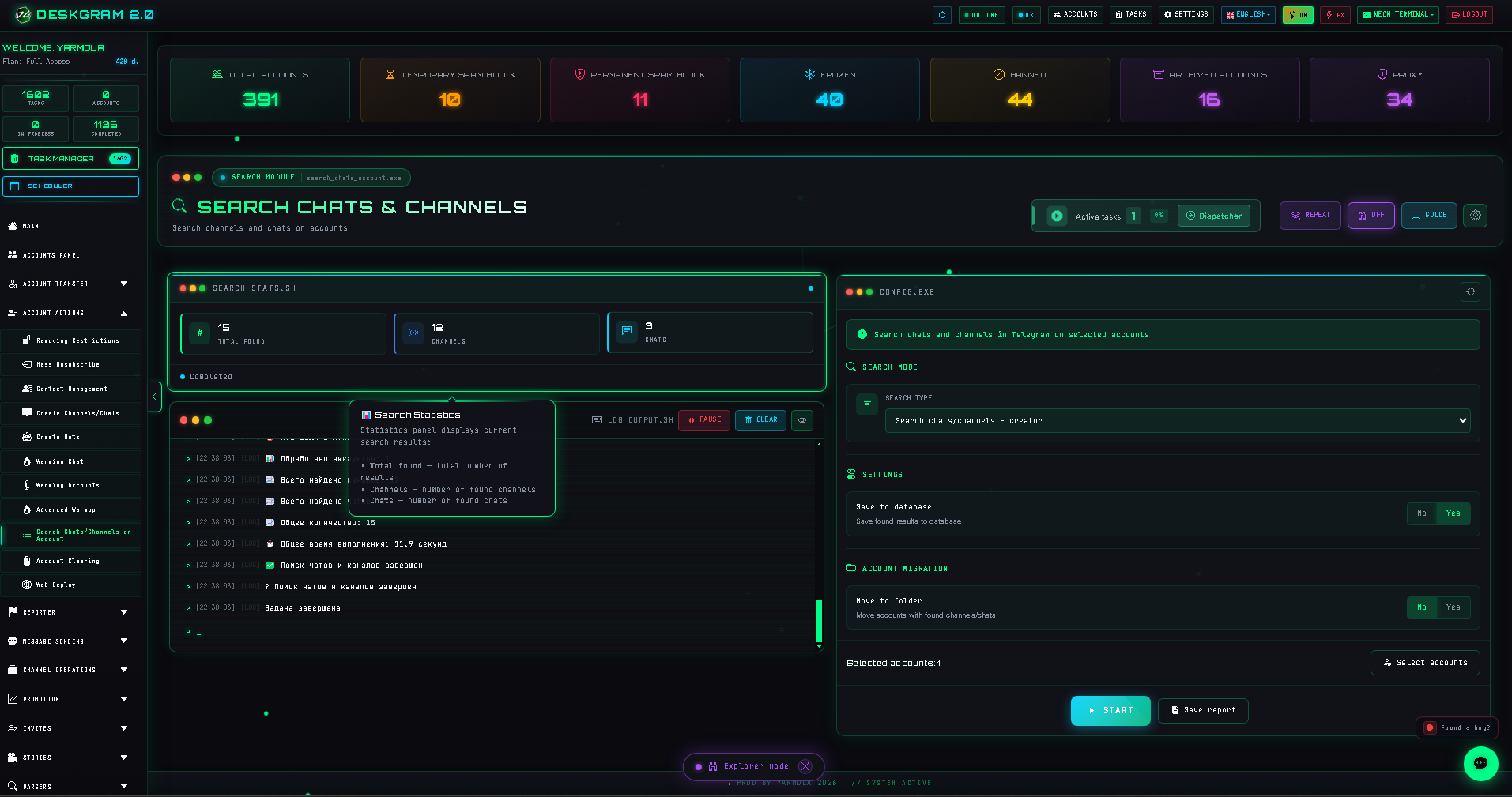
Task: Set Save to database to No
Action: tap(1421, 513)
